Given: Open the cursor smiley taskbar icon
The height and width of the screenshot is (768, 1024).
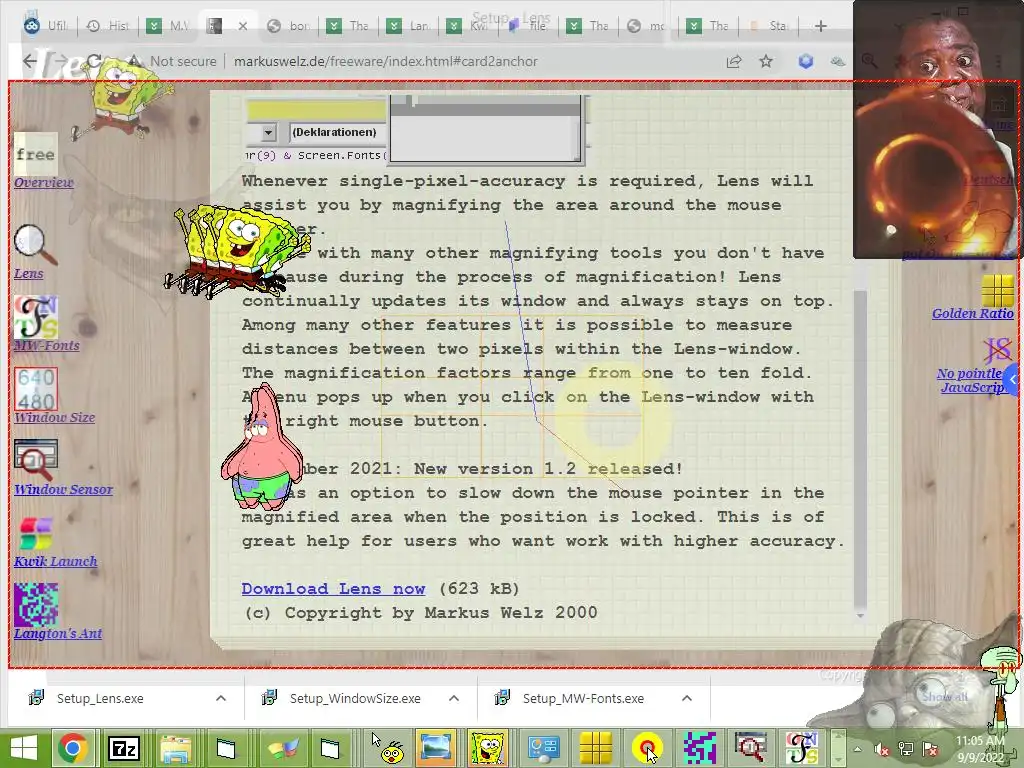Looking at the screenshot, I should (x=387, y=748).
